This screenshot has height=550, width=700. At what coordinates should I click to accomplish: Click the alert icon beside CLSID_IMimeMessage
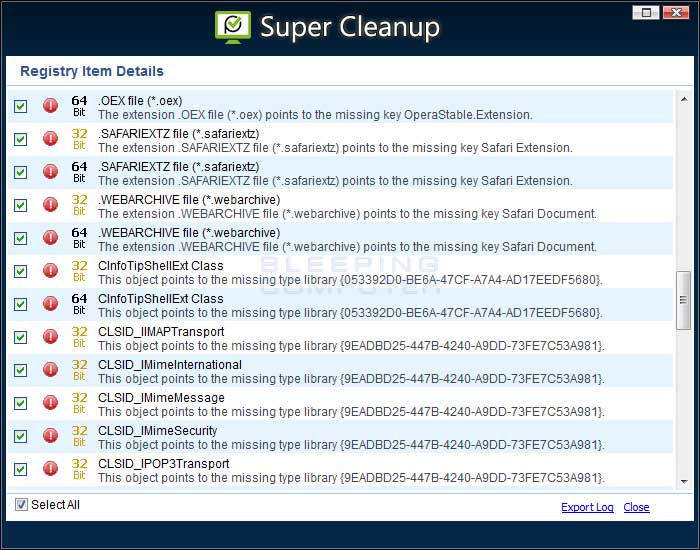click(50, 403)
